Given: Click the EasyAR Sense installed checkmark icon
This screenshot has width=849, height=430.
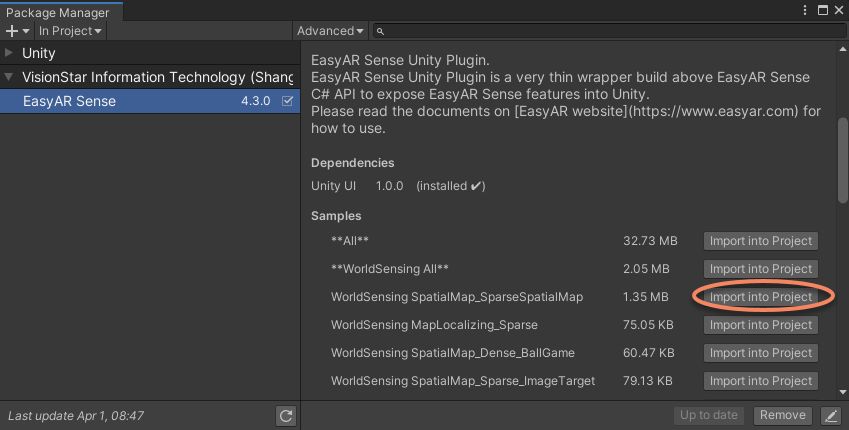Looking at the screenshot, I should (288, 101).
